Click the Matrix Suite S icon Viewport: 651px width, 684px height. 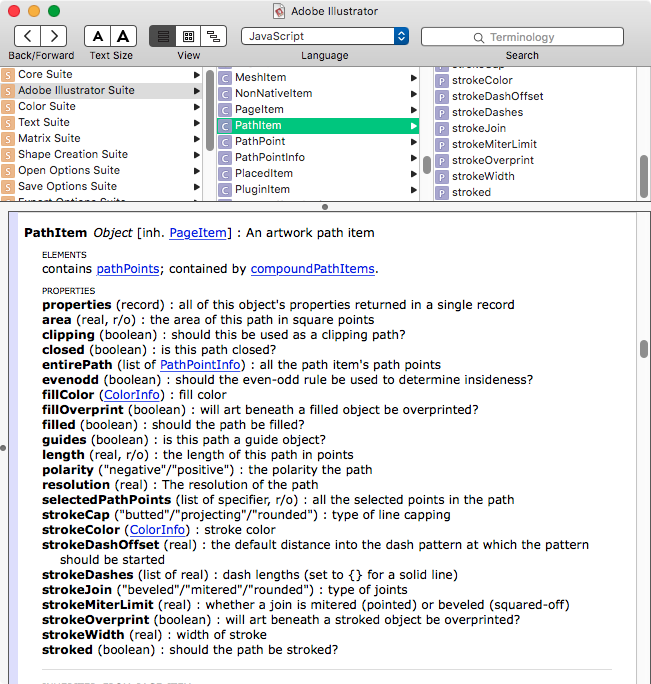pyautogui.click(x=8, y=139)
